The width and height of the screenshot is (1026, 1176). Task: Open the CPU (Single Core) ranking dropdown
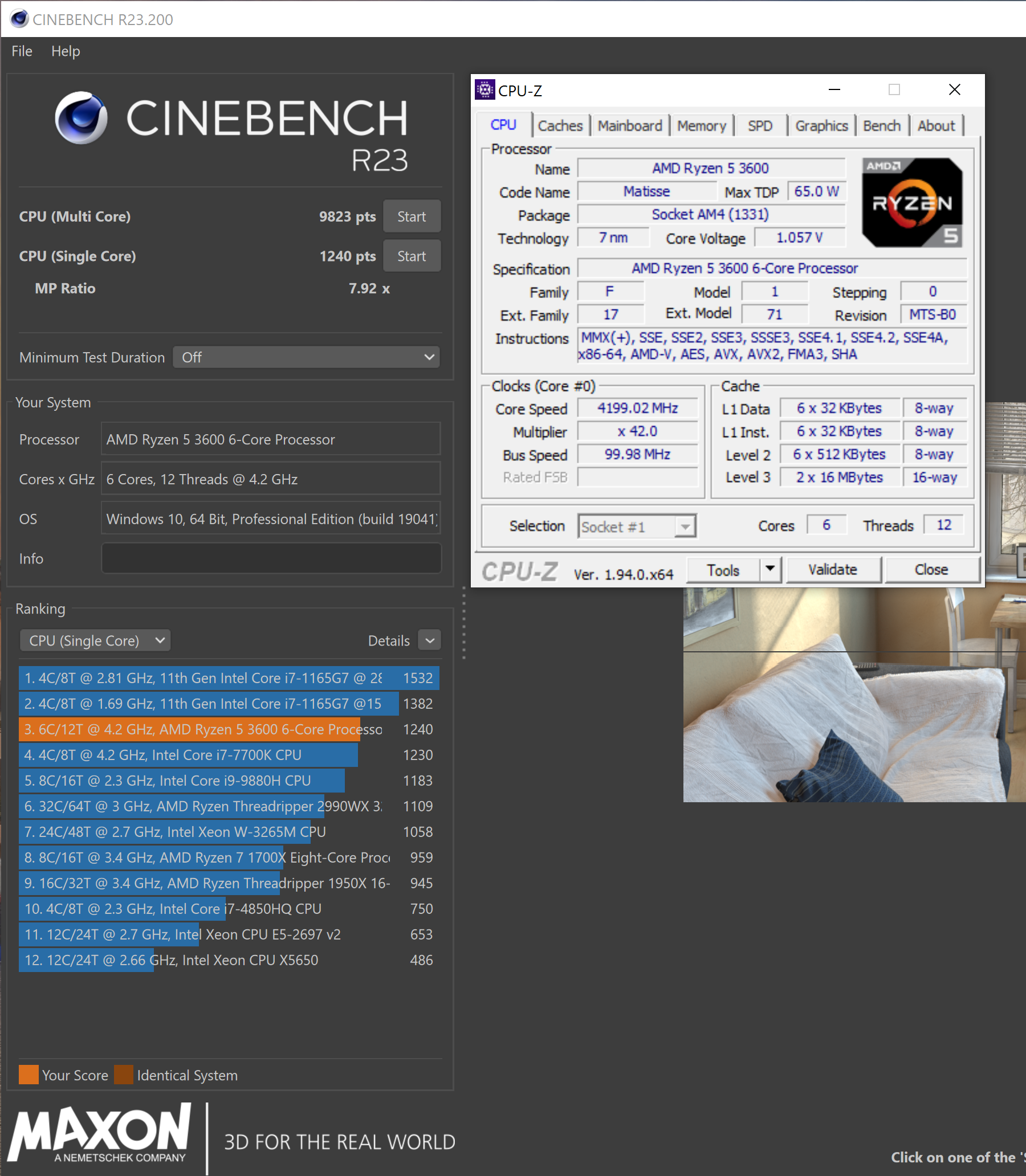96,640
